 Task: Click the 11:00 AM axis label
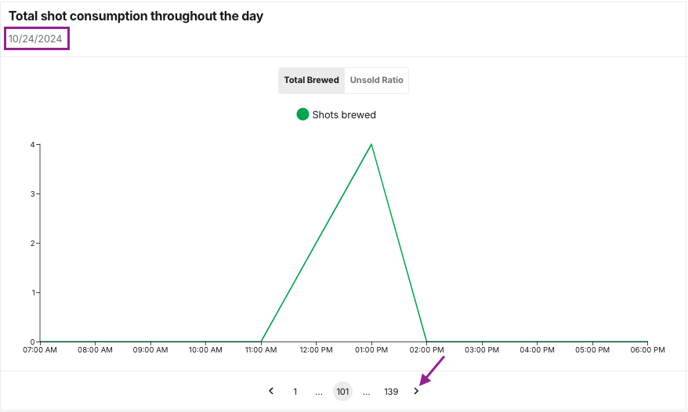pyautogui.click(x=261, y=350)
